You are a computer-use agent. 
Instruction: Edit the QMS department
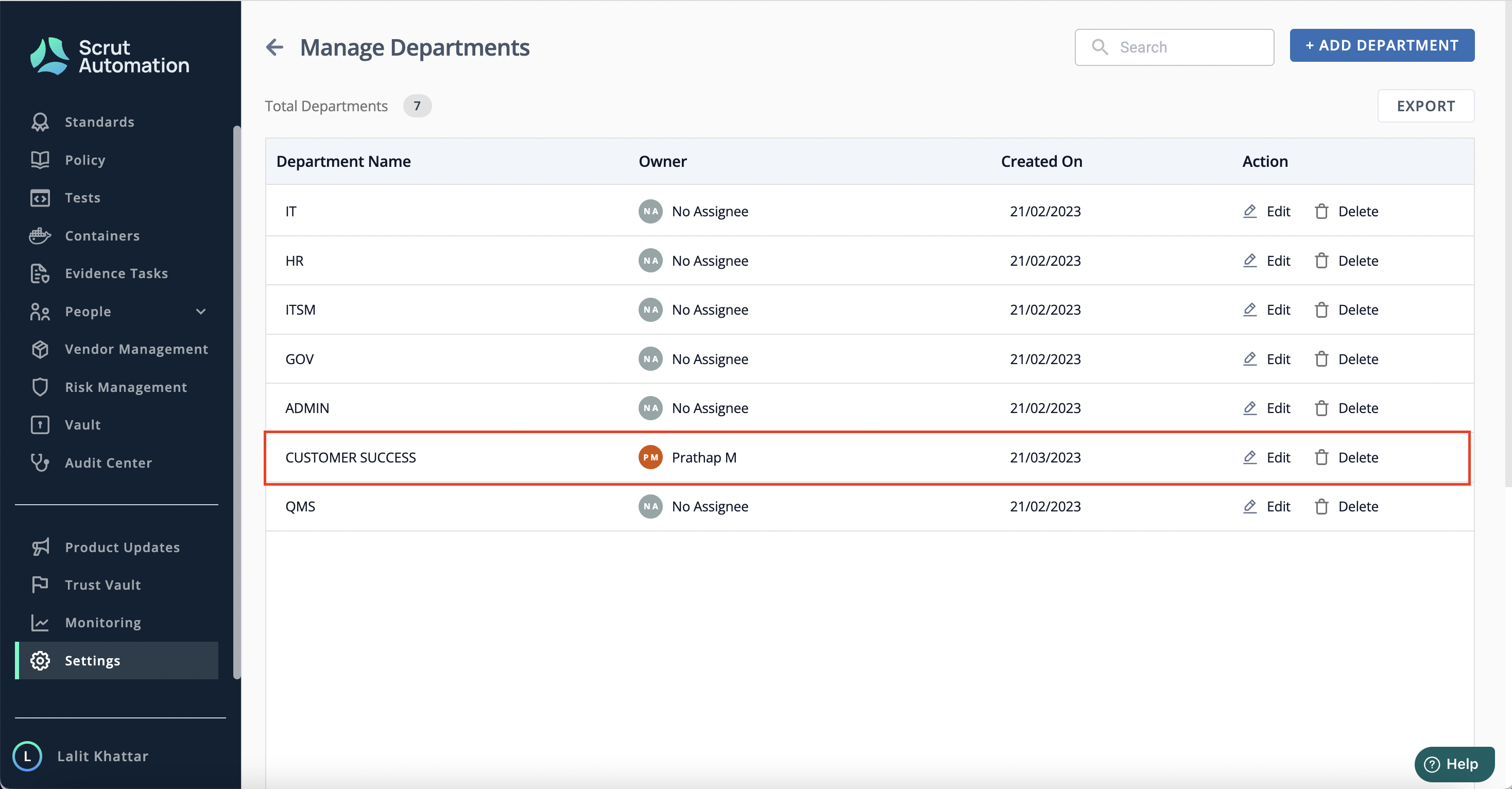[1267, 506]
